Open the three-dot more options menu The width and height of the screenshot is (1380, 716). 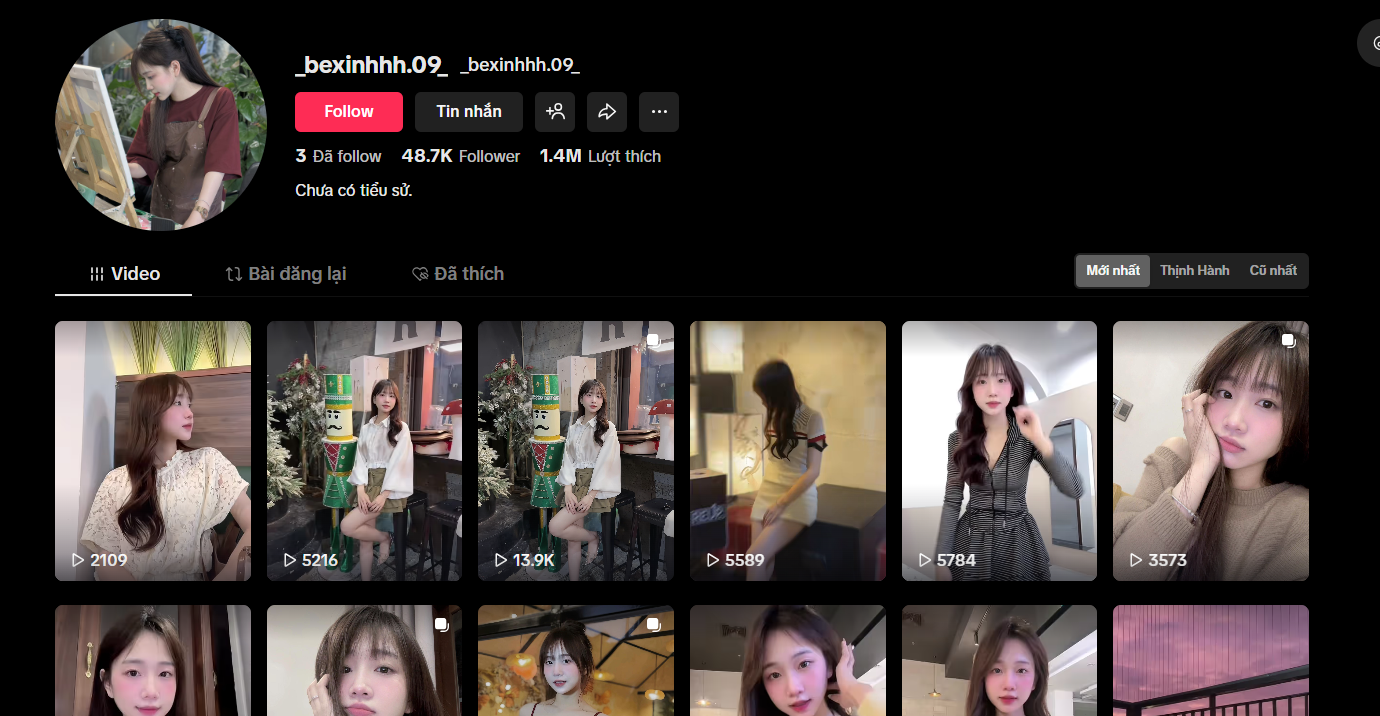tap(659, 112)
